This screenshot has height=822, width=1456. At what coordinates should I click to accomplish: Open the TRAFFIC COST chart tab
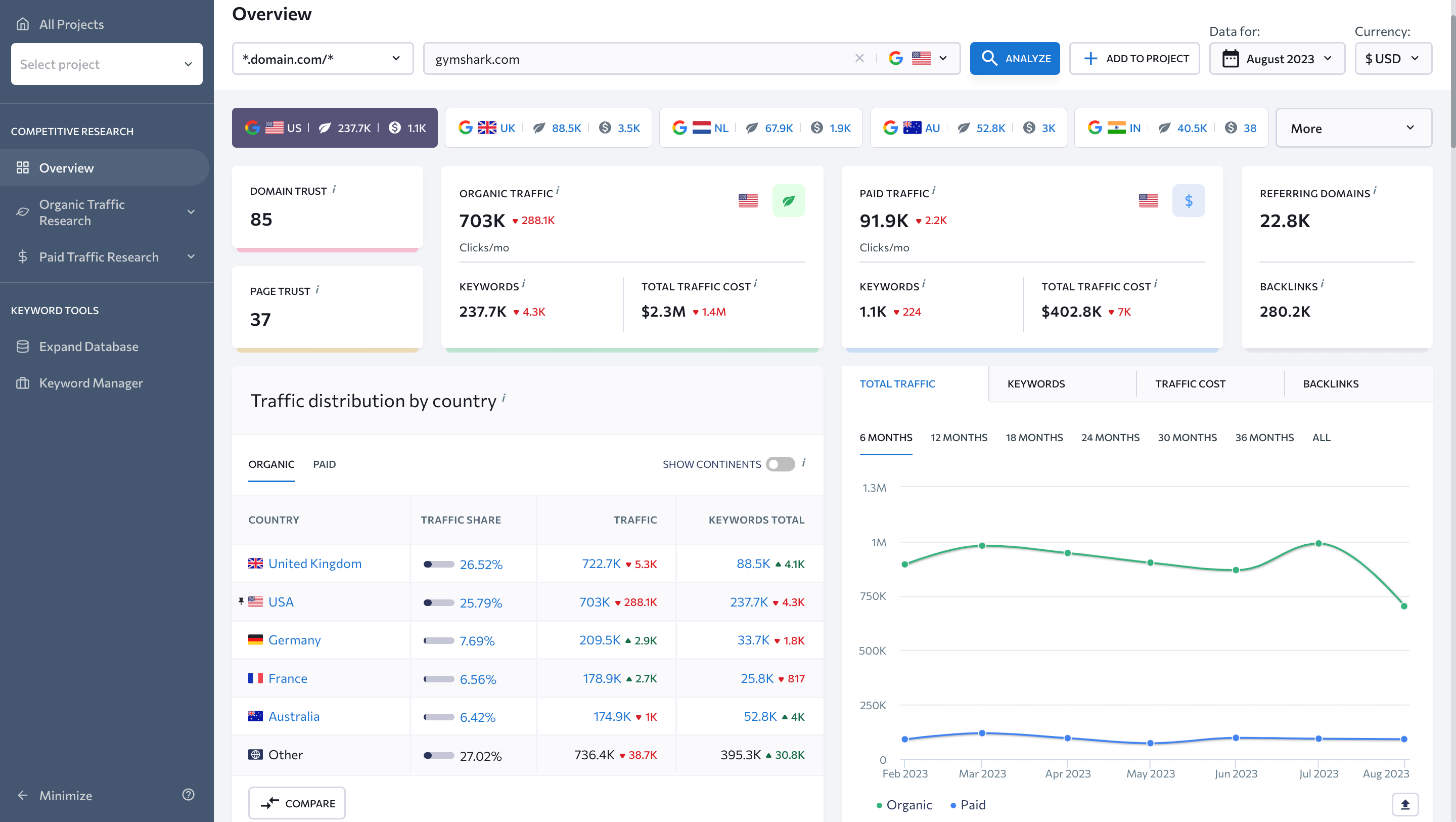(x=1210, y=383)
